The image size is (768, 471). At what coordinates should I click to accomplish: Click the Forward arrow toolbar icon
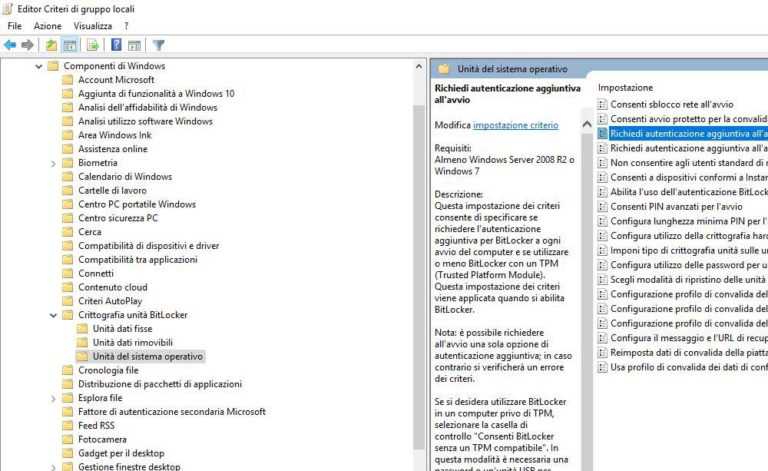[27, 45]
